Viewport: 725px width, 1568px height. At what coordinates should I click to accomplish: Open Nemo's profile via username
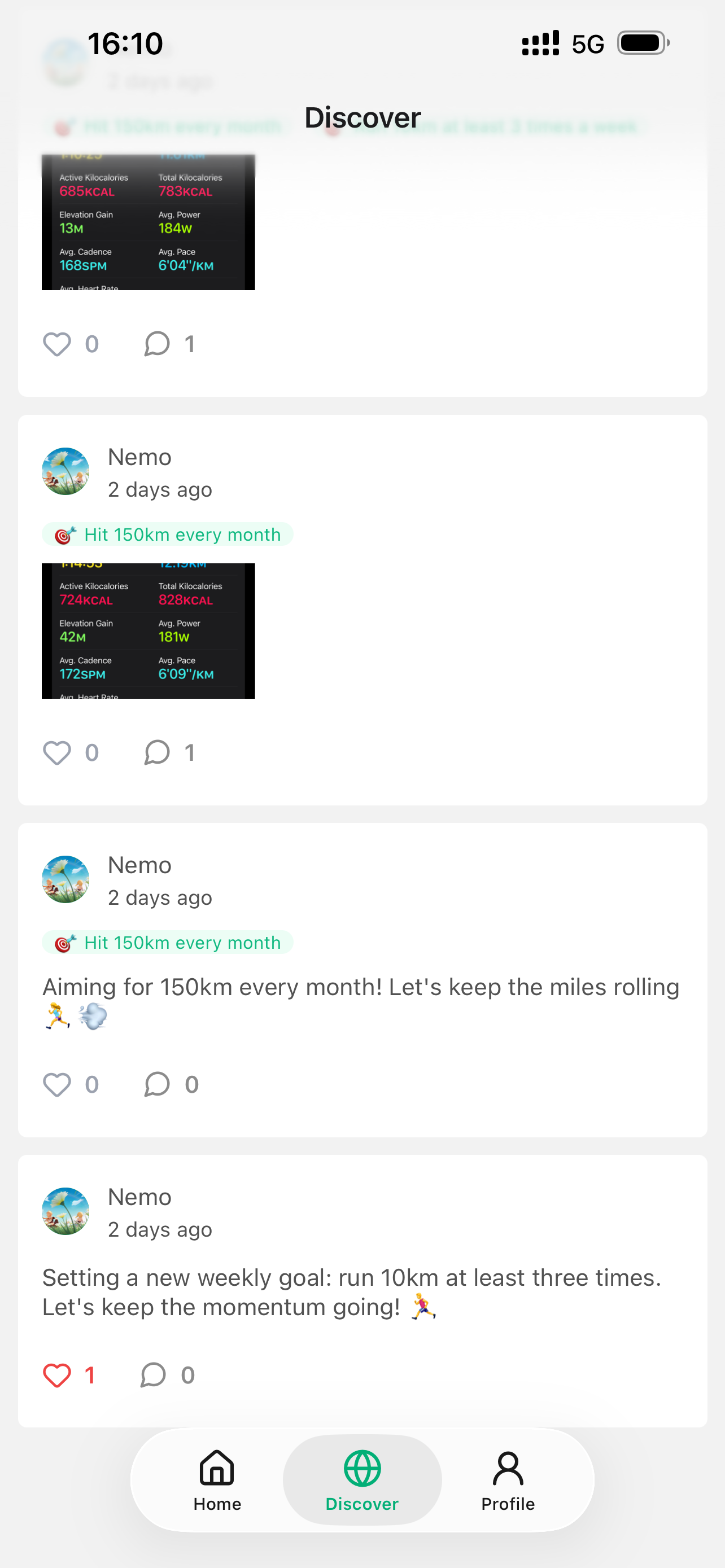point(139,457)
